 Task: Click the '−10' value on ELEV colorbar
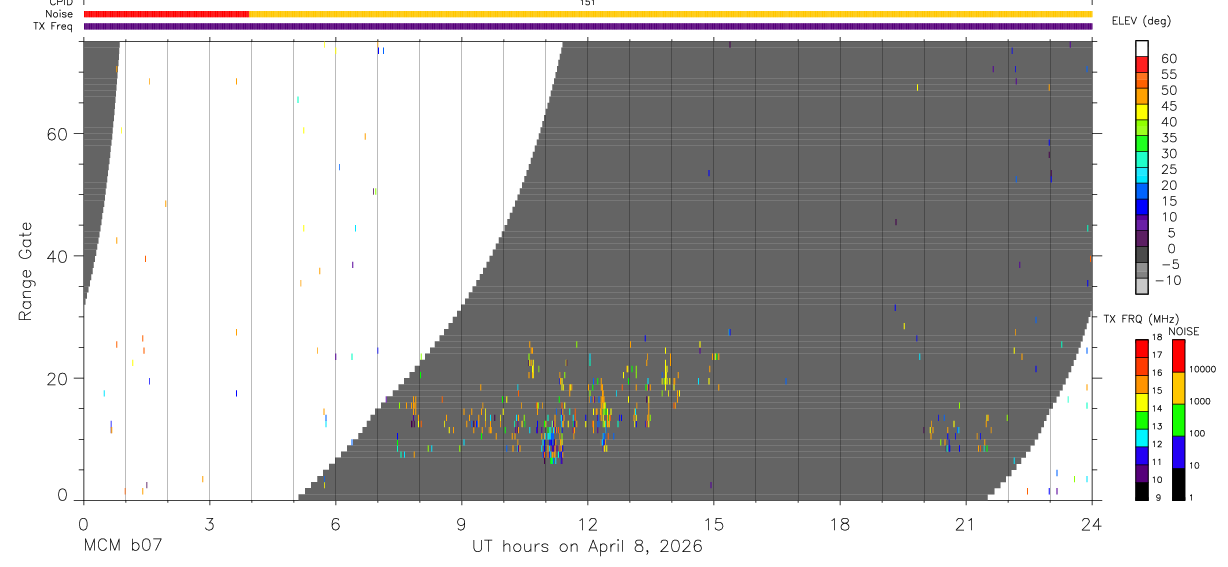click(x=1168, y=280)
